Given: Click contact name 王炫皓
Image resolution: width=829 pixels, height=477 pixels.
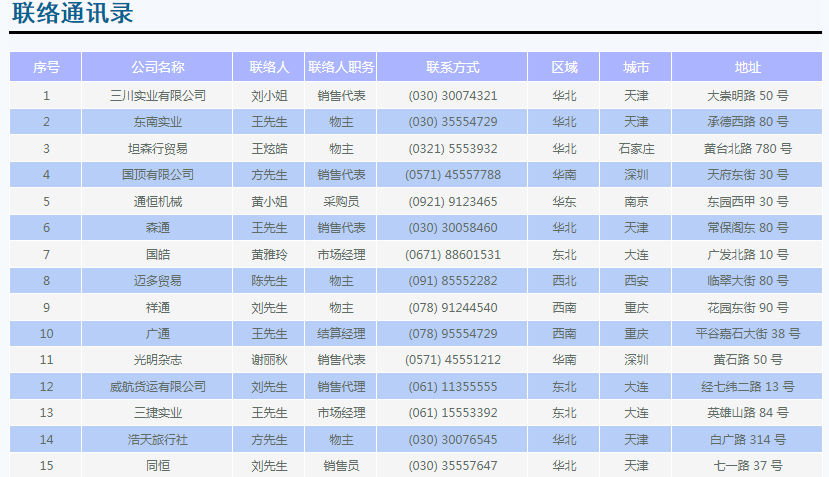Looking at the screenshot, I should [269, 149].
